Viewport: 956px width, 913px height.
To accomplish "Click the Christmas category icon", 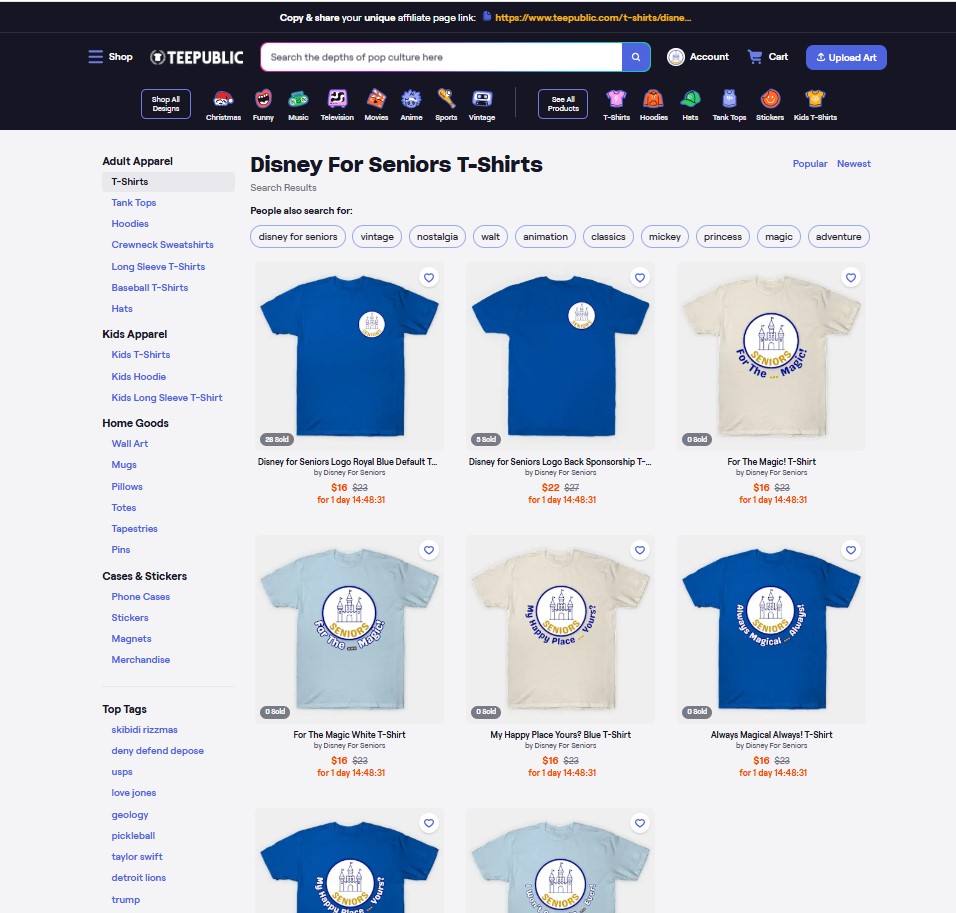I will pyautogui.click(x=223, y=99).
